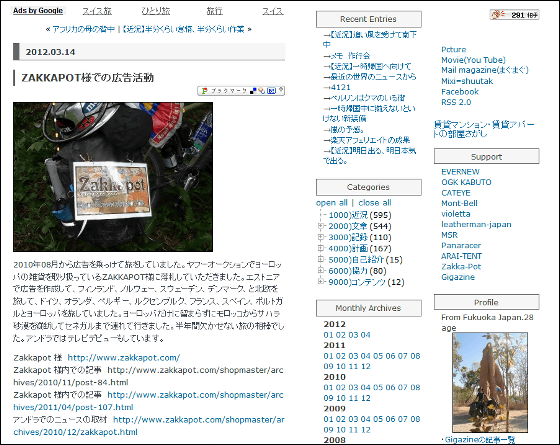Open the Zakka-Pot support link
The height and width of the screenshot is (445, 560).
461,266
